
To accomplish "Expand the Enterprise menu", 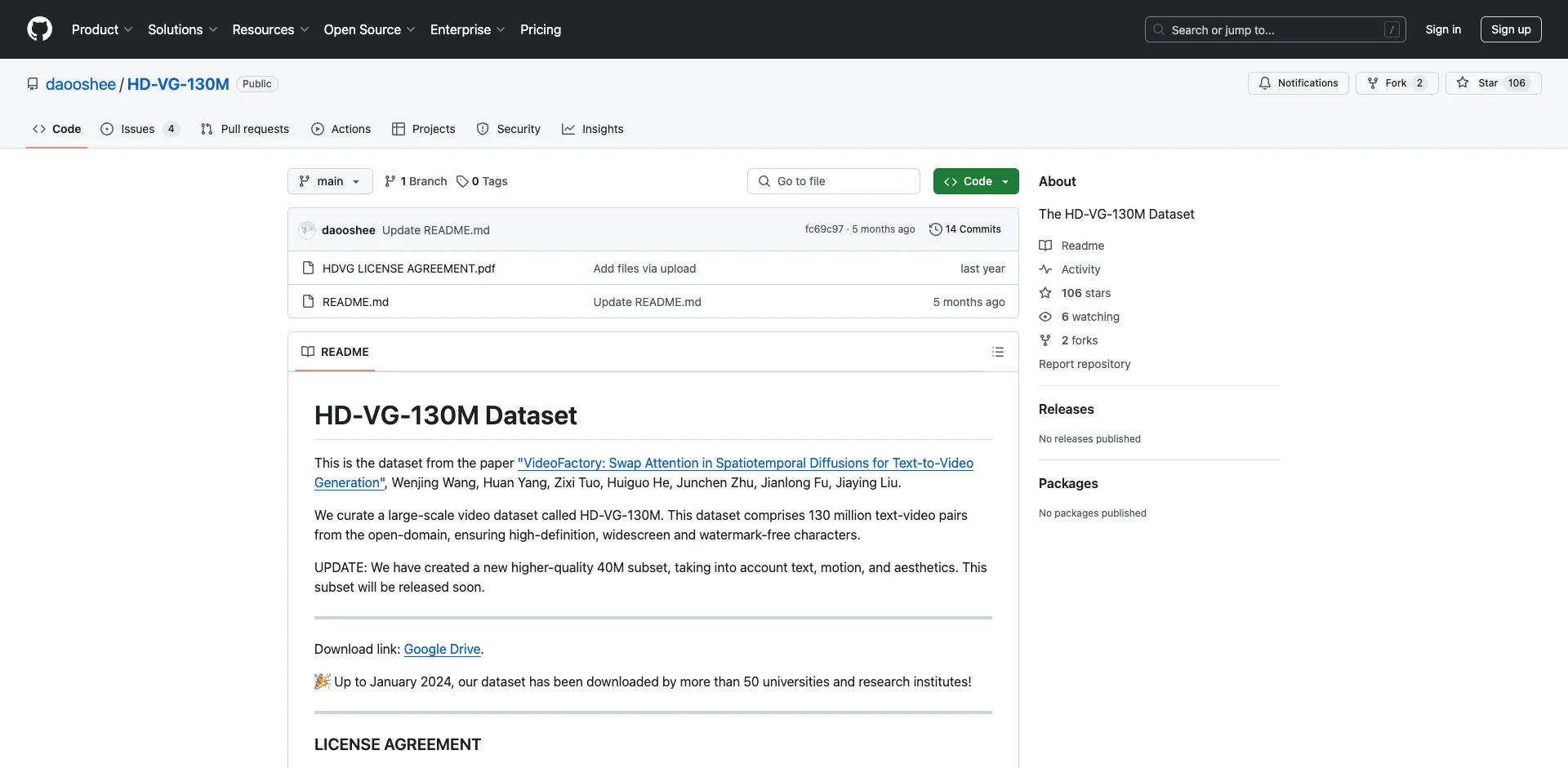I will [x=467, y=29].
